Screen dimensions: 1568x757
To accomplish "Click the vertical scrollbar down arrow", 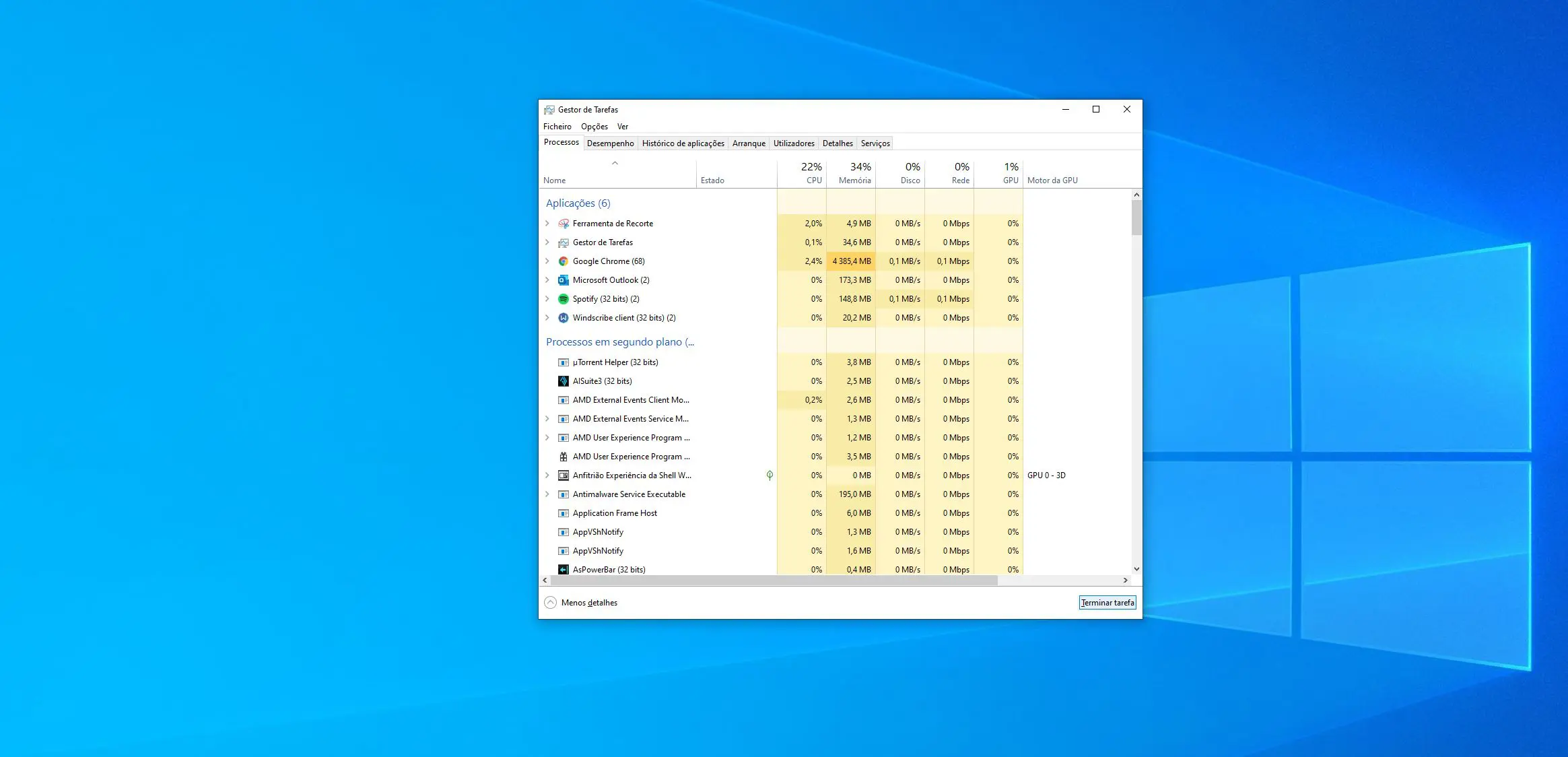I will [1136, 569].
